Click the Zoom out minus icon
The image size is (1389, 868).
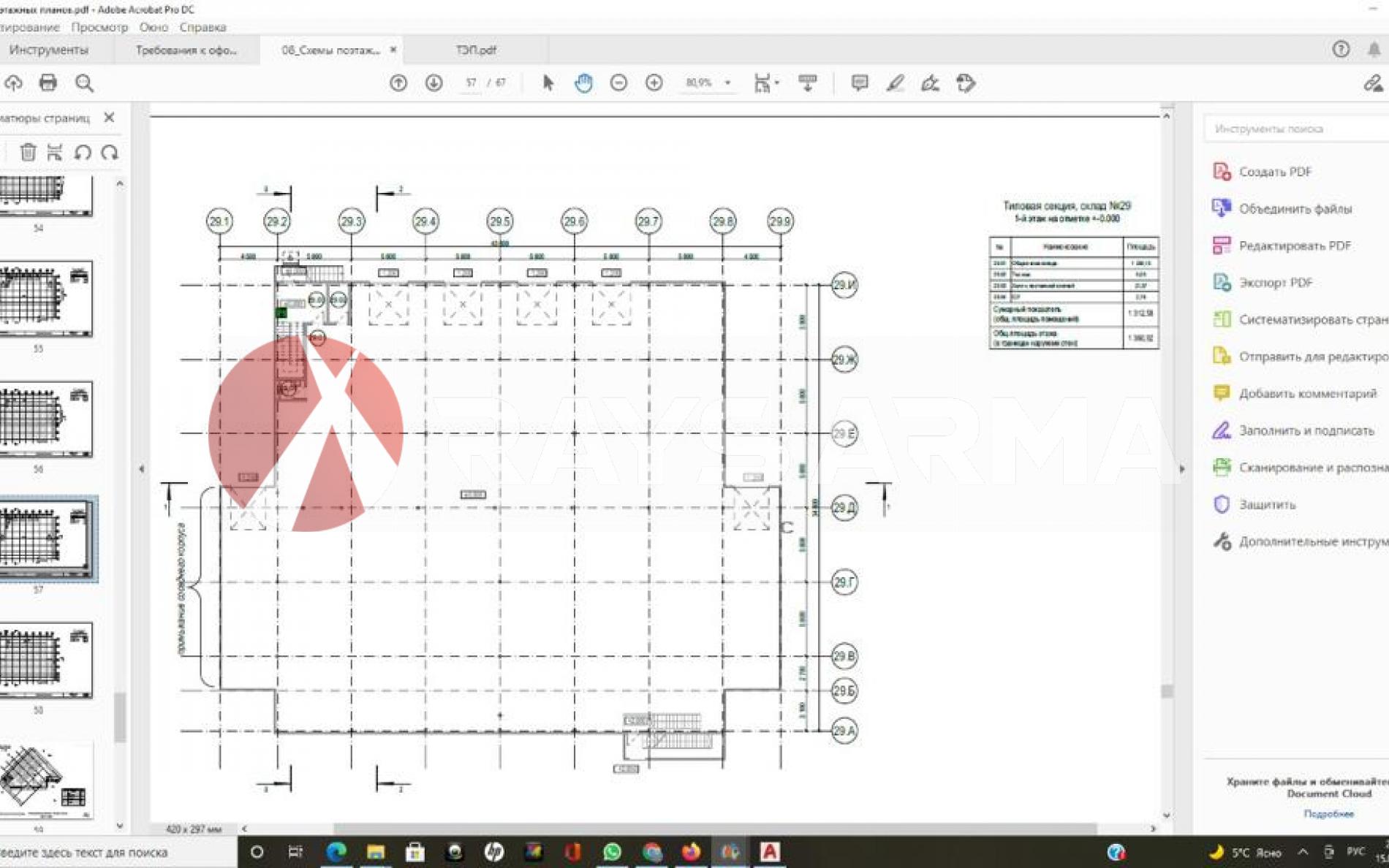coord(618,83)
